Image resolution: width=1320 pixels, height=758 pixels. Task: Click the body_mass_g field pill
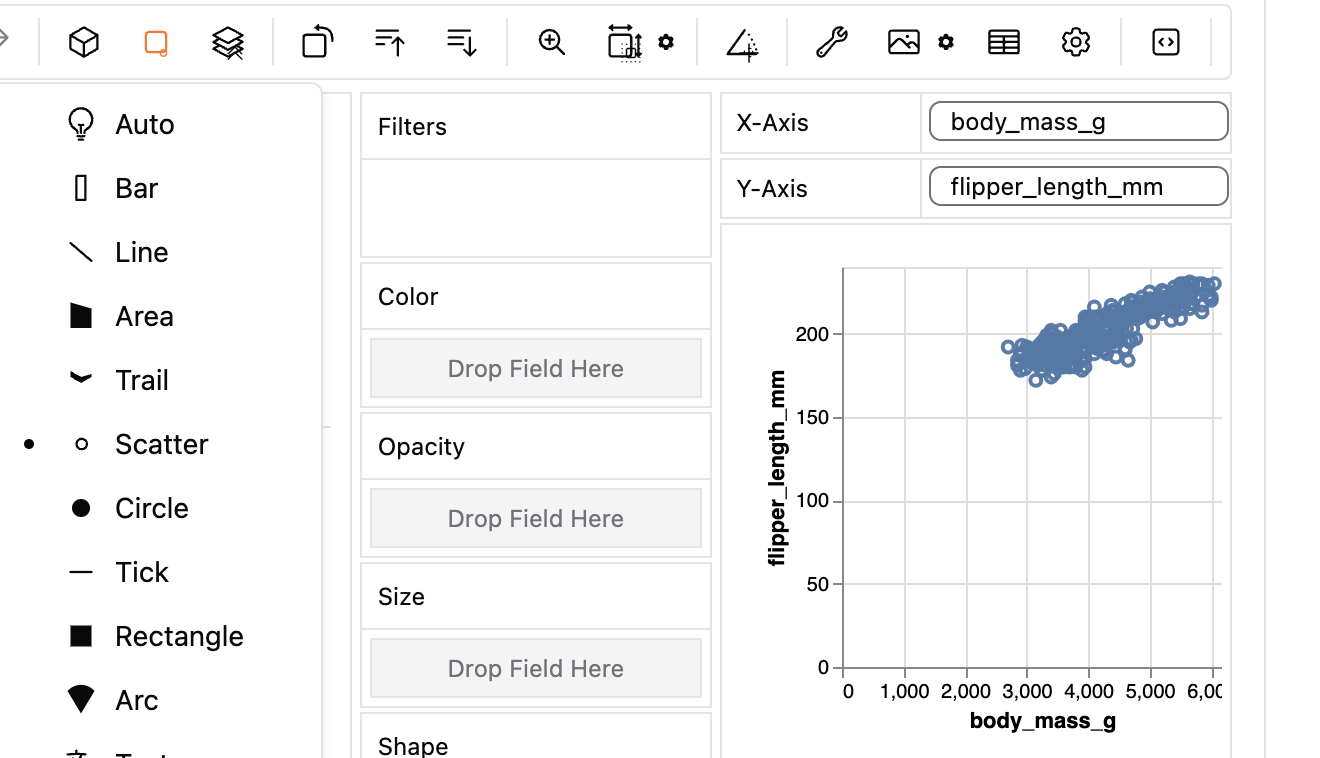pos(1077,121)
